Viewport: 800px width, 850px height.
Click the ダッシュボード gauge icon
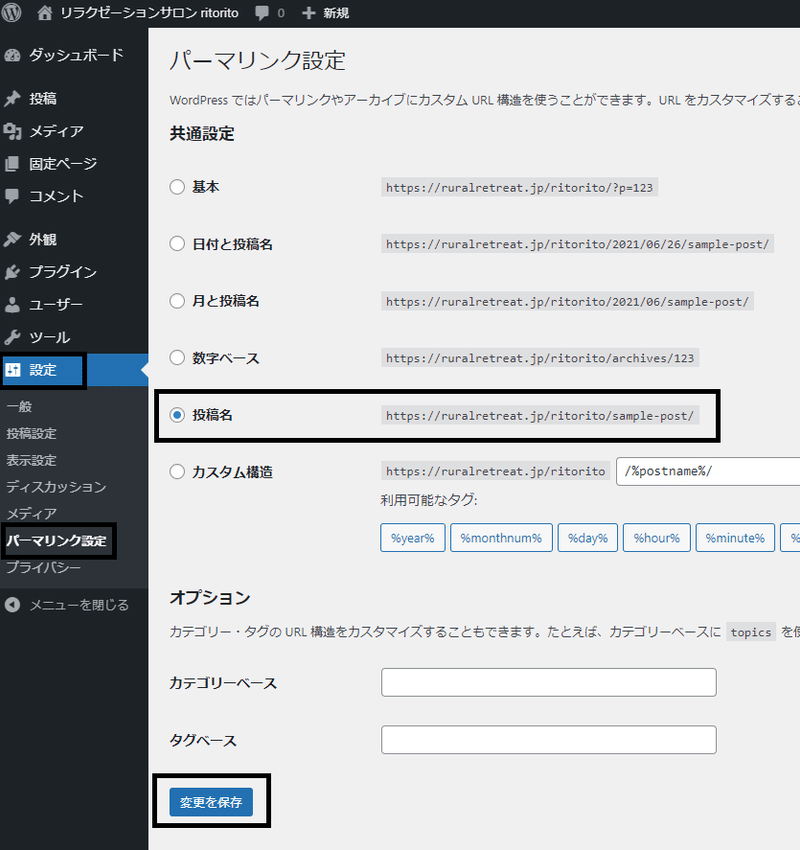click(12, 55)
